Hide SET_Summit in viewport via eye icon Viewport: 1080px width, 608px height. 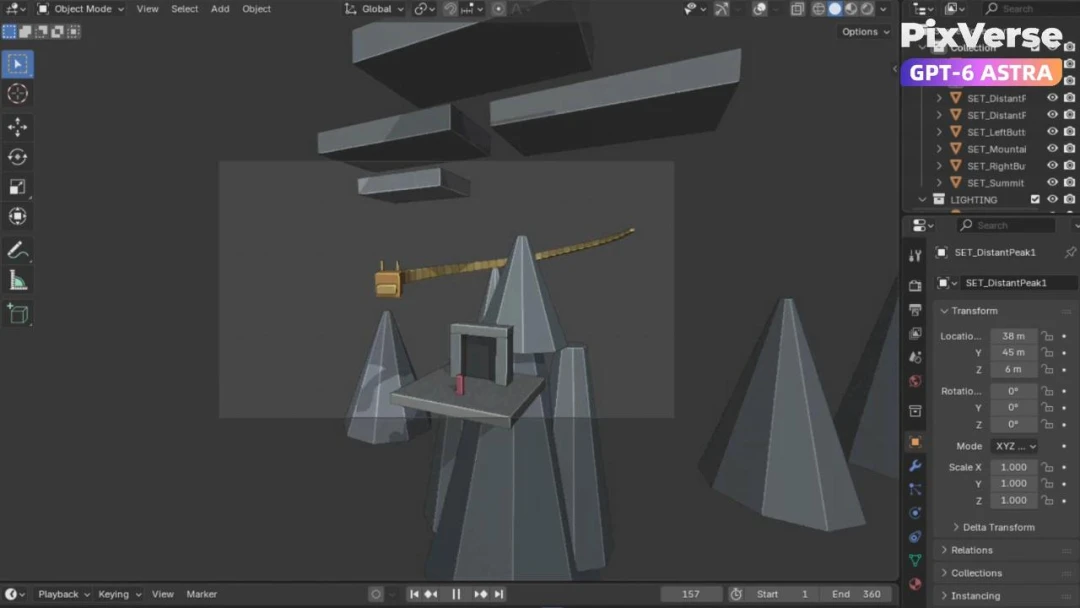tap(1052, 182)
